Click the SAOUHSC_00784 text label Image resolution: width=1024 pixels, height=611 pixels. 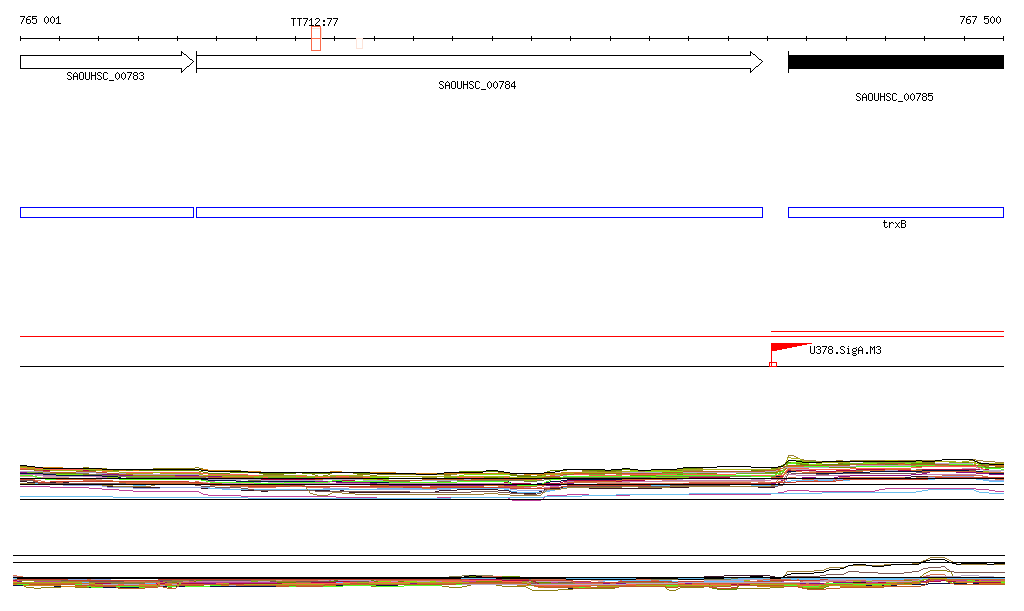477,85
